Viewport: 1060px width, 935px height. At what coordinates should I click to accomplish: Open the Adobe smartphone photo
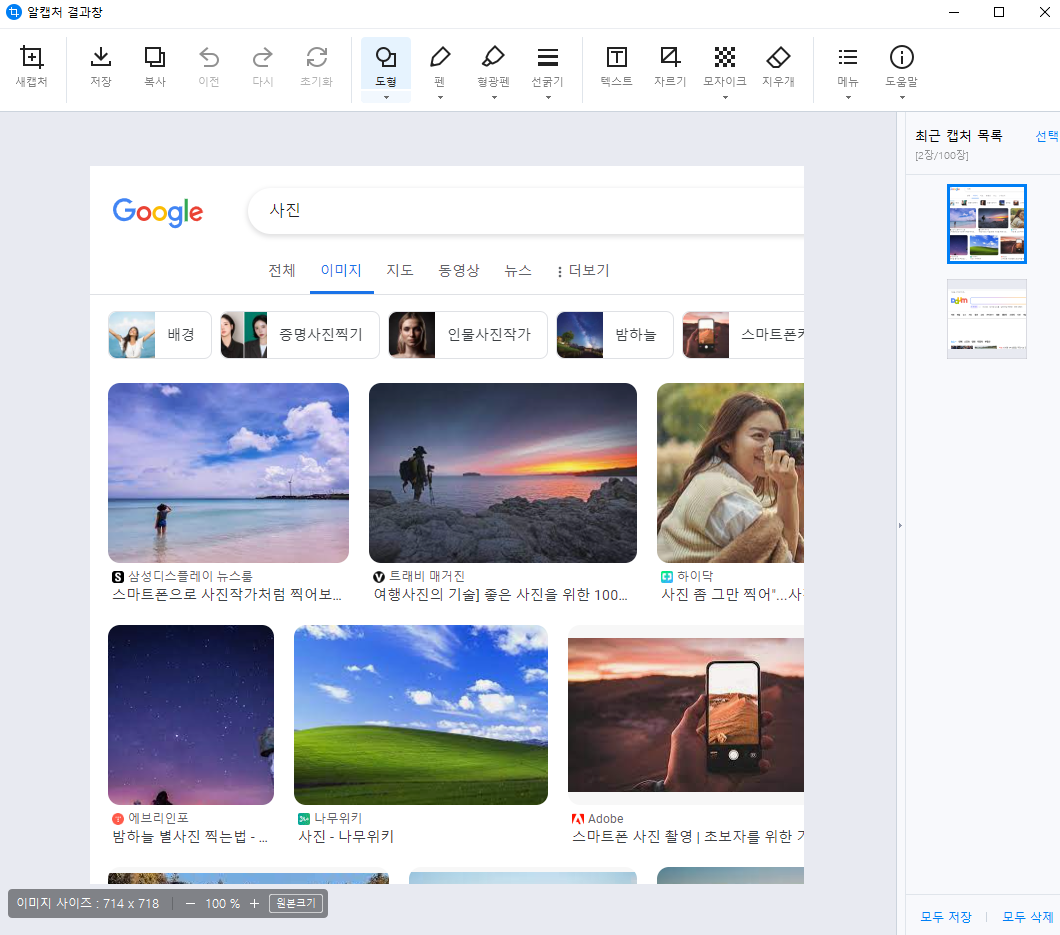[685, 715]
